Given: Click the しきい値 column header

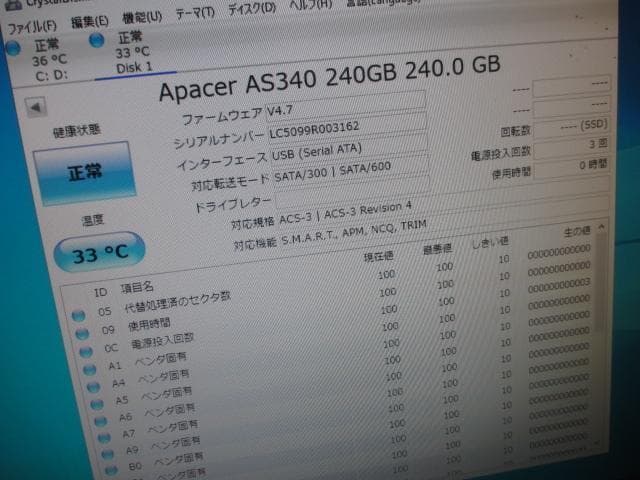Looking at the screenshot, I should pyautogui.click(x=490, y=242).
